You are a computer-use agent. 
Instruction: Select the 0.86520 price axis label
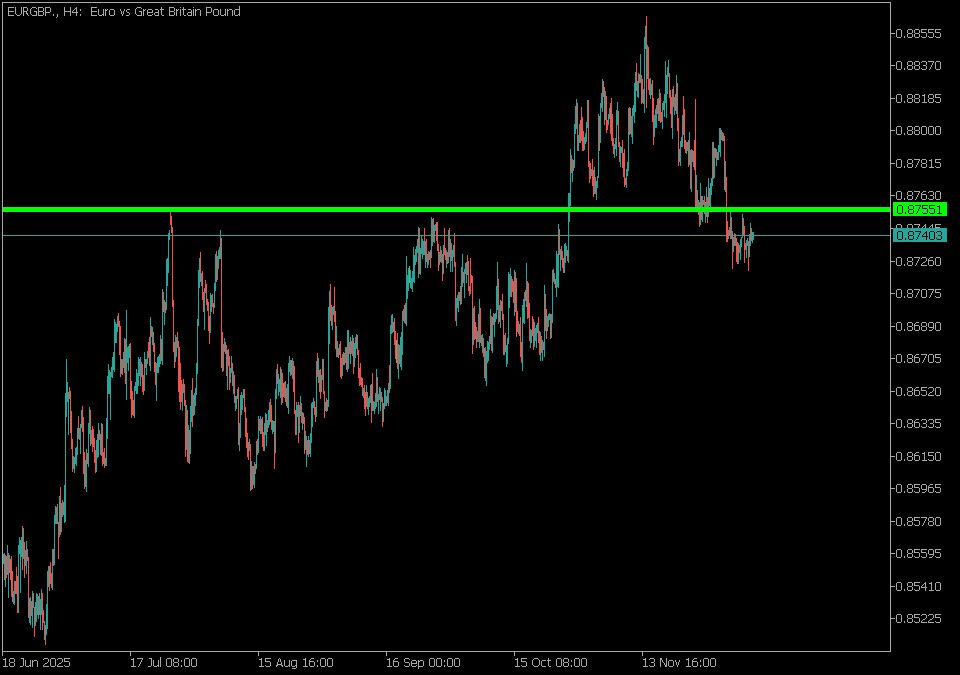(921, 391)
